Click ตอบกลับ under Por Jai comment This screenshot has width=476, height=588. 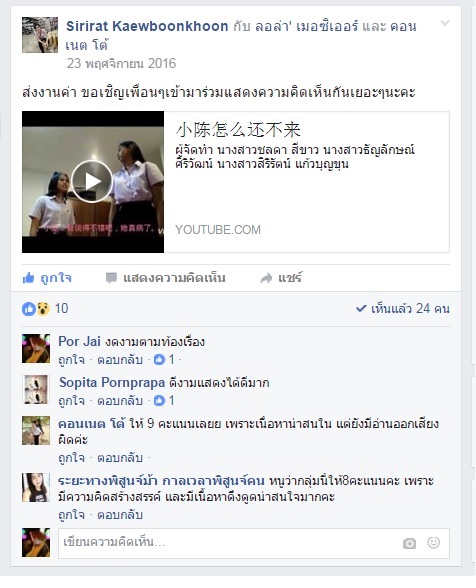(x=120, y=360)
